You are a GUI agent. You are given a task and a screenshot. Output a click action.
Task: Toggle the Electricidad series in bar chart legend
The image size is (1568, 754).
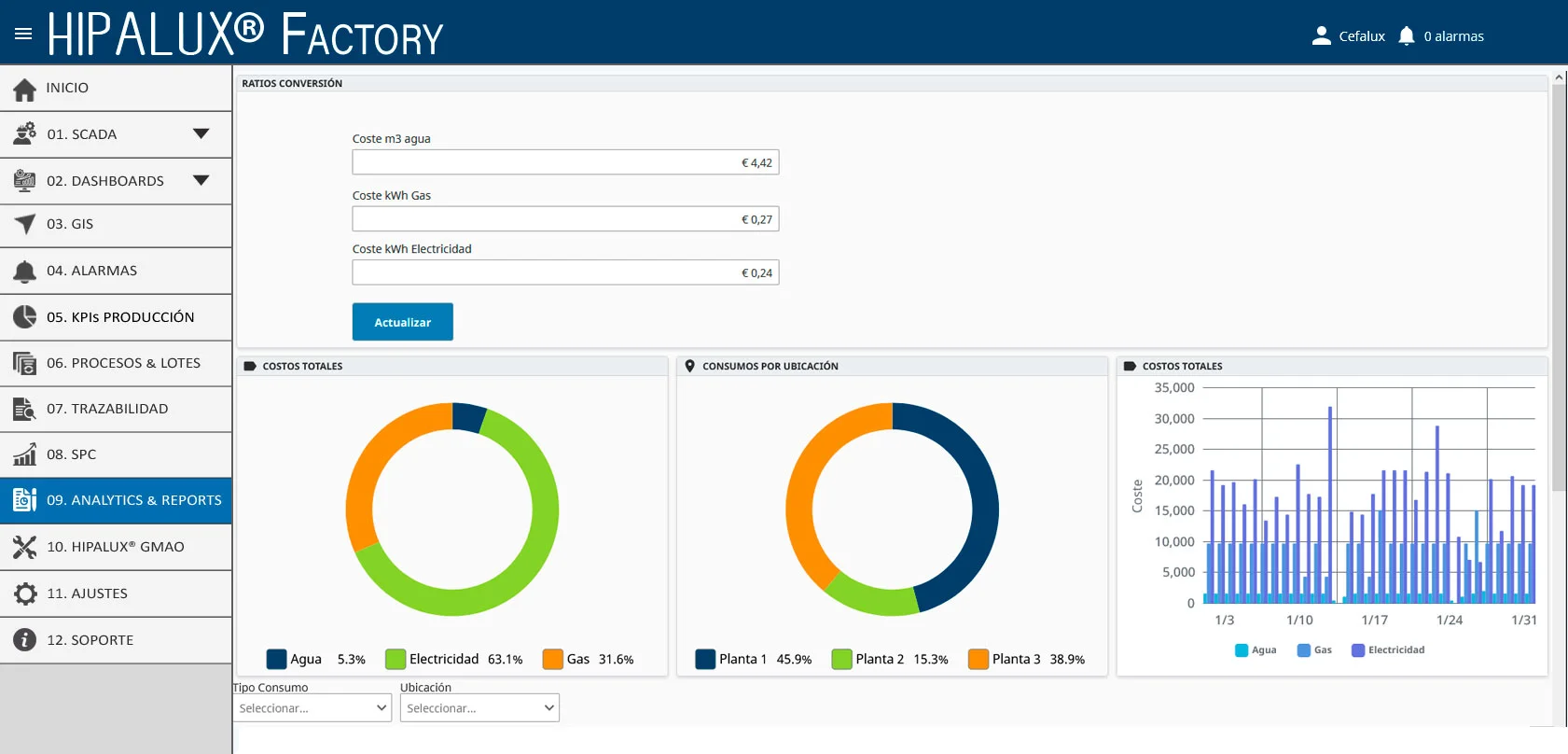1388,650
